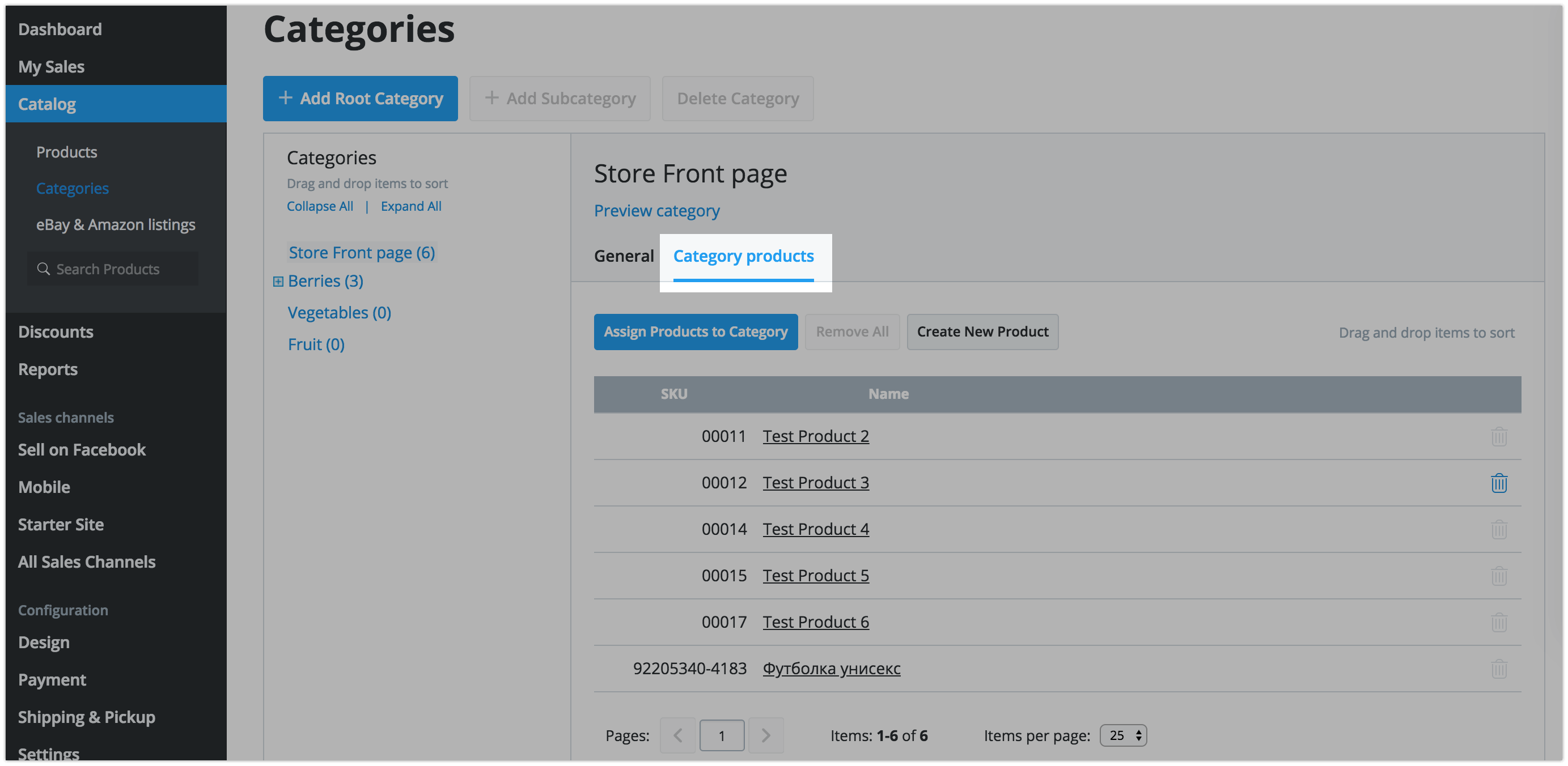Remove Test Product 6 with the trash icon
This screenshot has height=766, width=1568.
tap(1499, 622)
